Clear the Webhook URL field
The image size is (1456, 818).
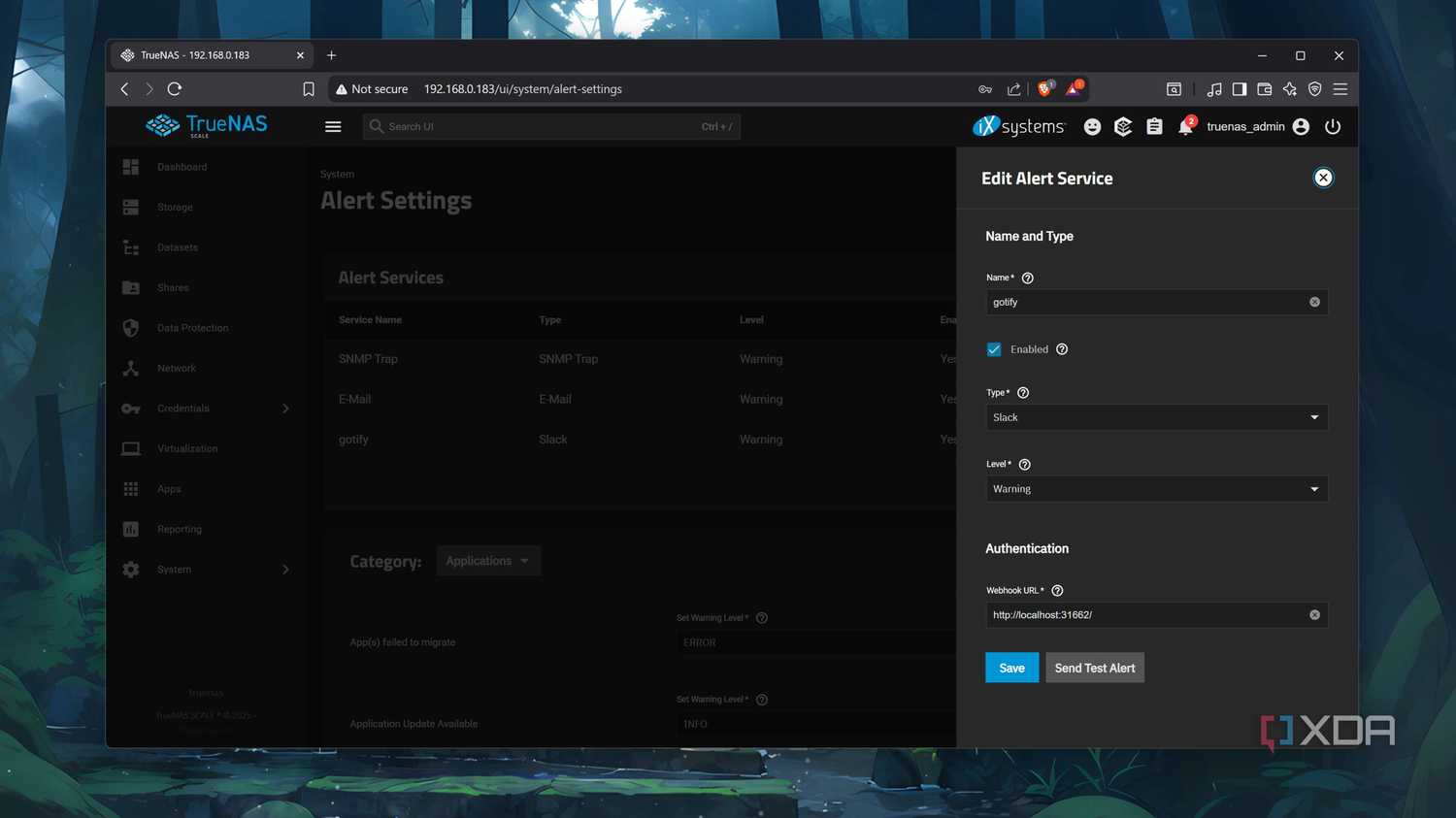coord(1314,615)
